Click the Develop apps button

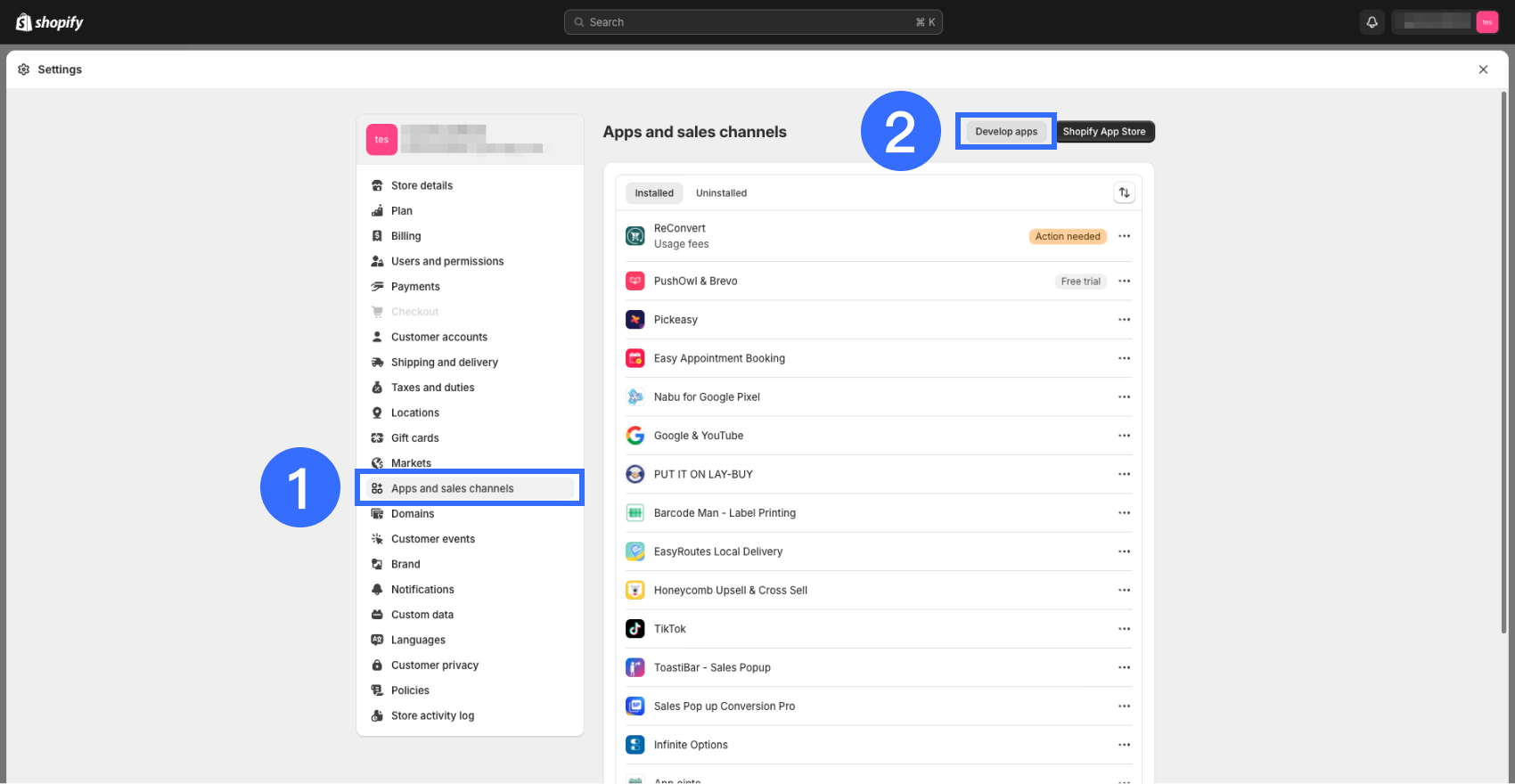[1006, 131]
